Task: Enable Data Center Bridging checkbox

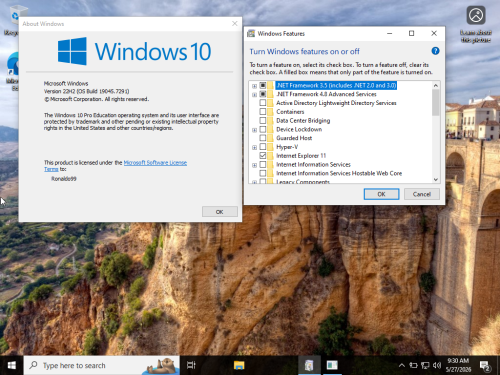Action: (263, 120)
